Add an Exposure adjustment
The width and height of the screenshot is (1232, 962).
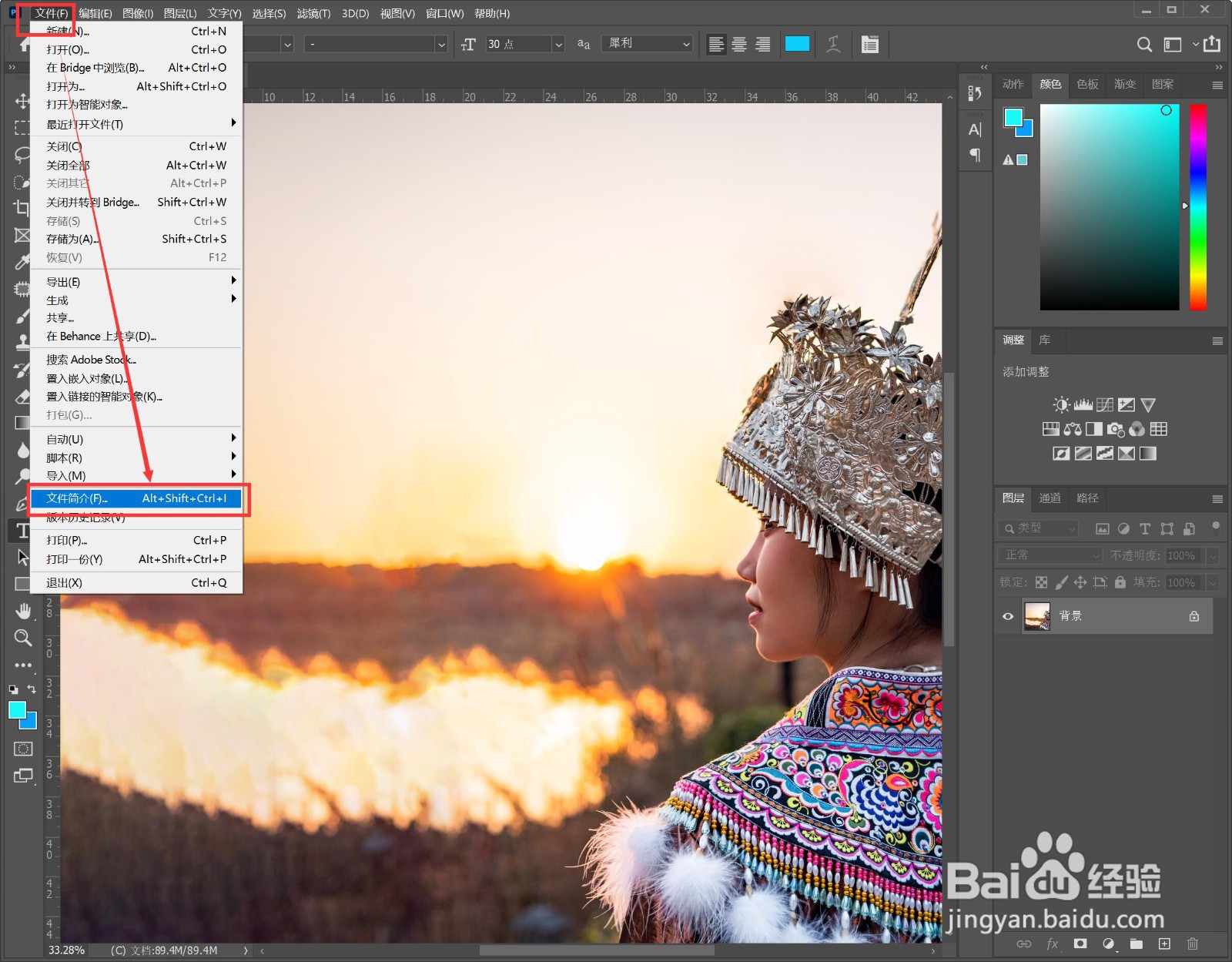[1127, 405]
